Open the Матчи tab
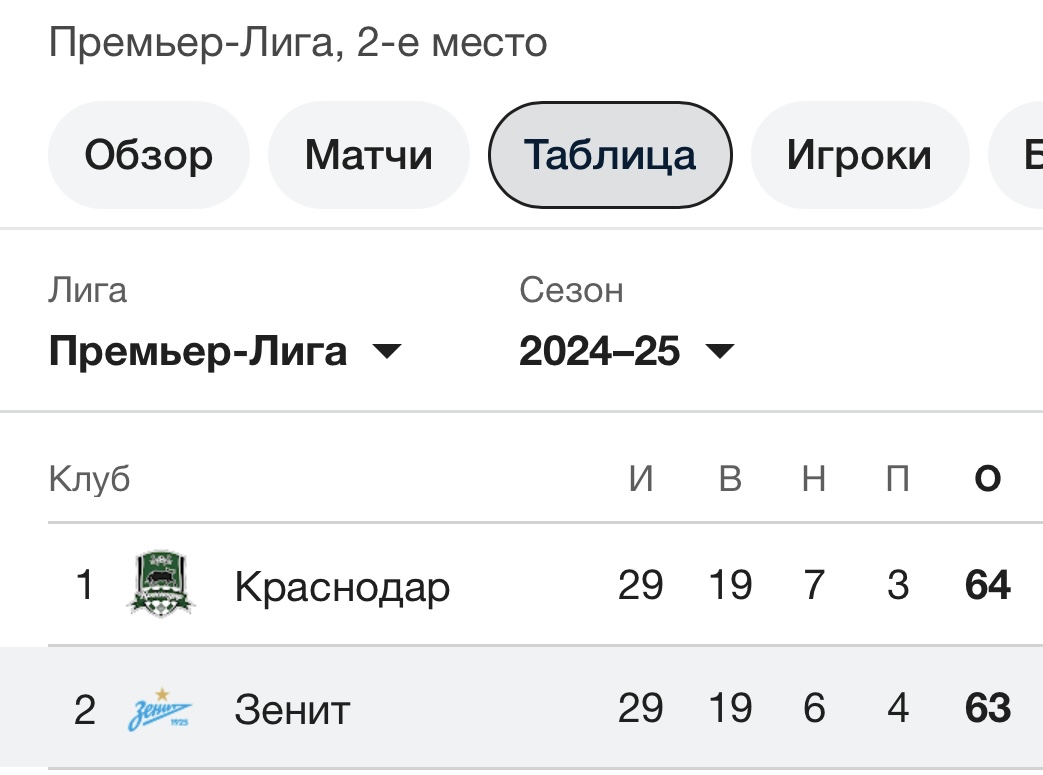This screenshot has height=775, width=1043. coord(368,154)
